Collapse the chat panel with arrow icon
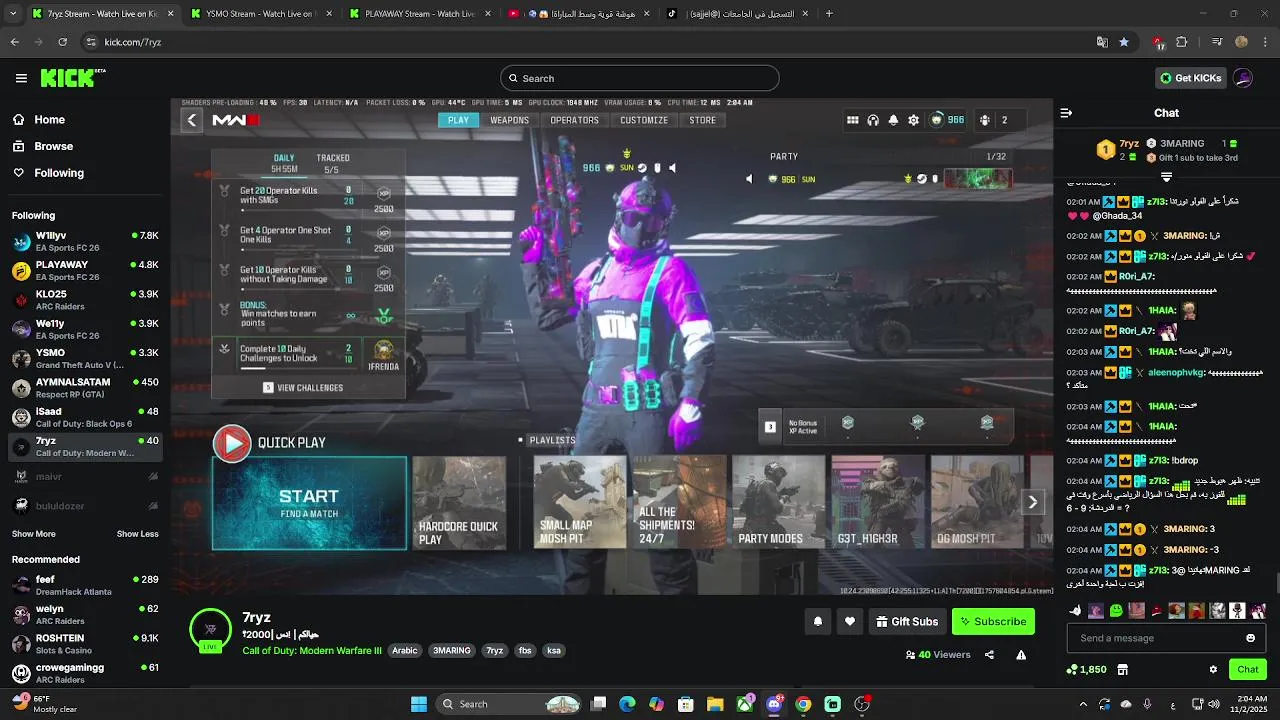This screenshot has height=720, width=1280. [1066, 113]
